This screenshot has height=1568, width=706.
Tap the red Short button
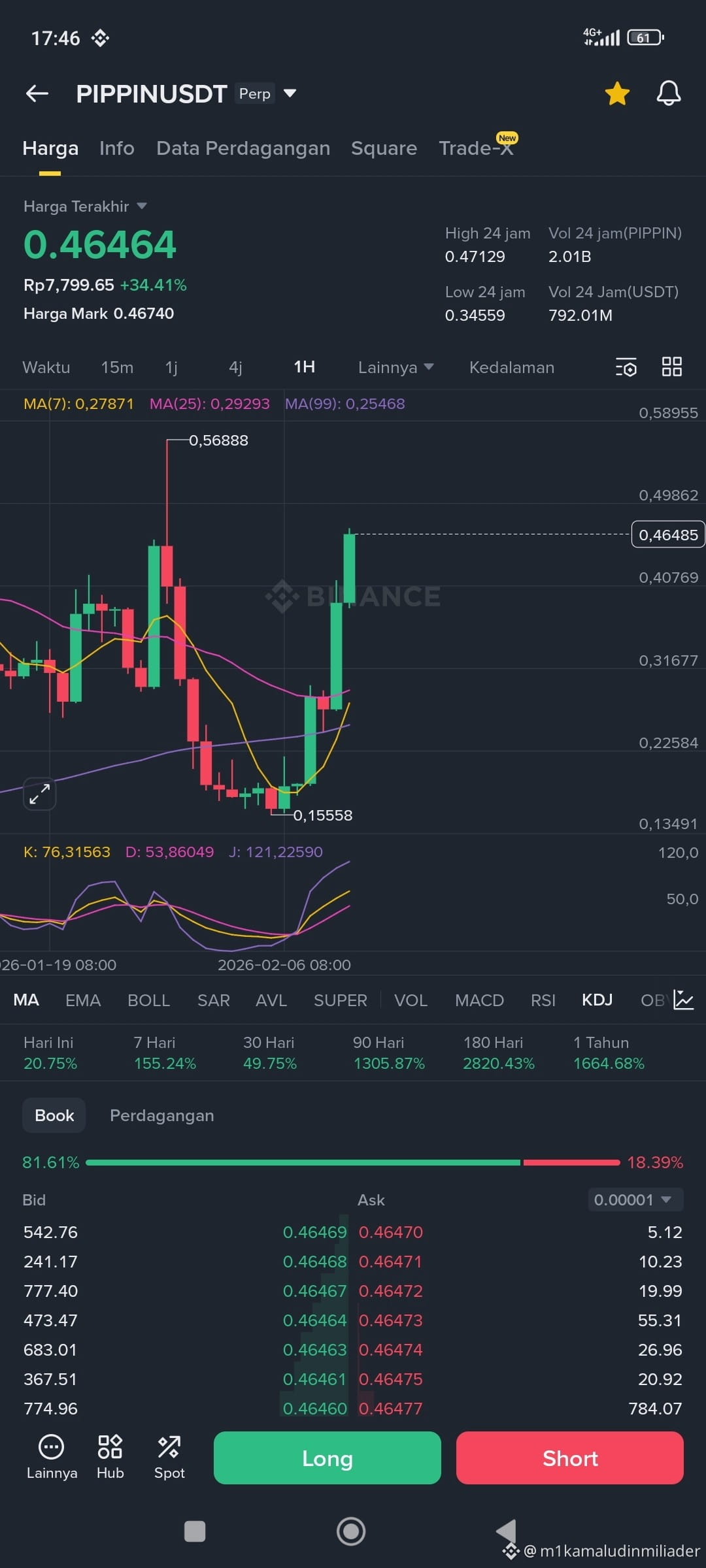(x=570, y=1458)
